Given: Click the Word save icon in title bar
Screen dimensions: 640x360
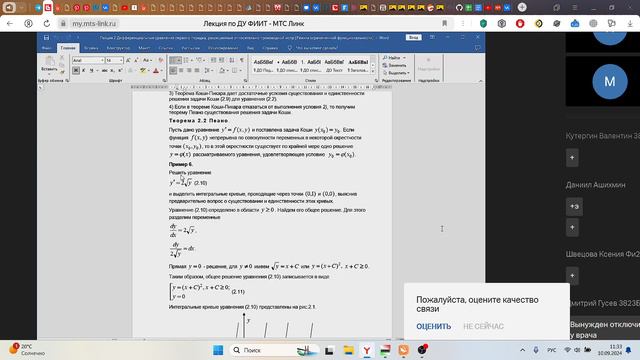Looking at the screenshot, I should point(46,38).
